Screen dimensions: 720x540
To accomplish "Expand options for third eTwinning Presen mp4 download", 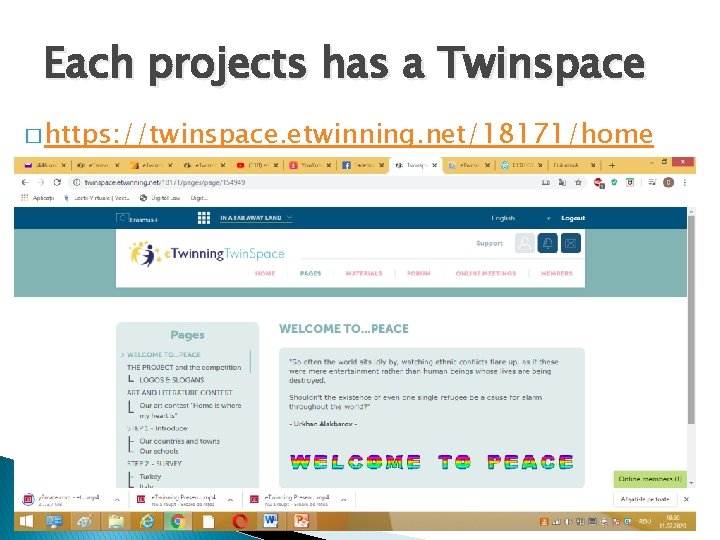I will [343, 500].
